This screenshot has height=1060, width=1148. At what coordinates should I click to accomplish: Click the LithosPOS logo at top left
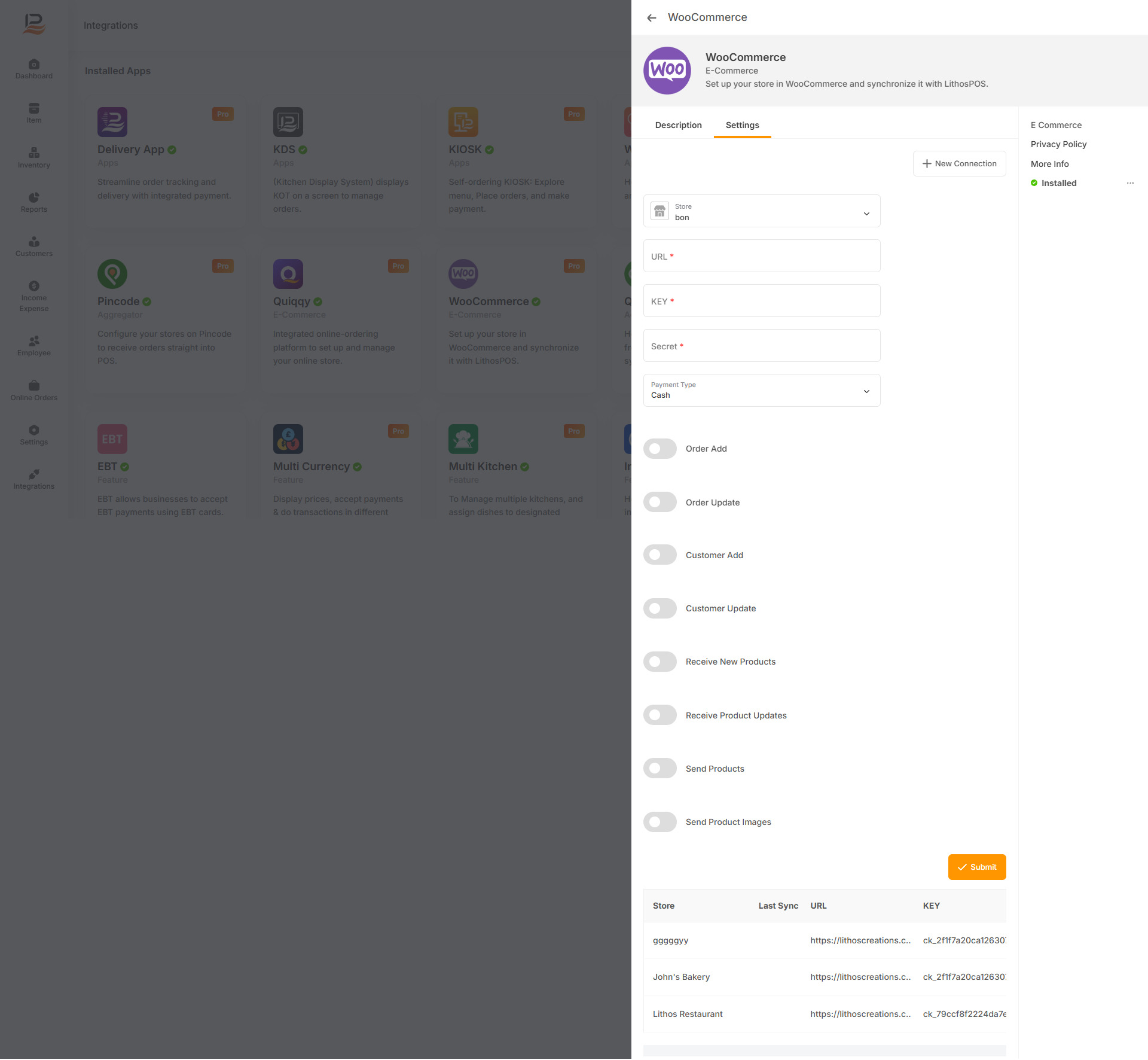click(x=34, y=24)
